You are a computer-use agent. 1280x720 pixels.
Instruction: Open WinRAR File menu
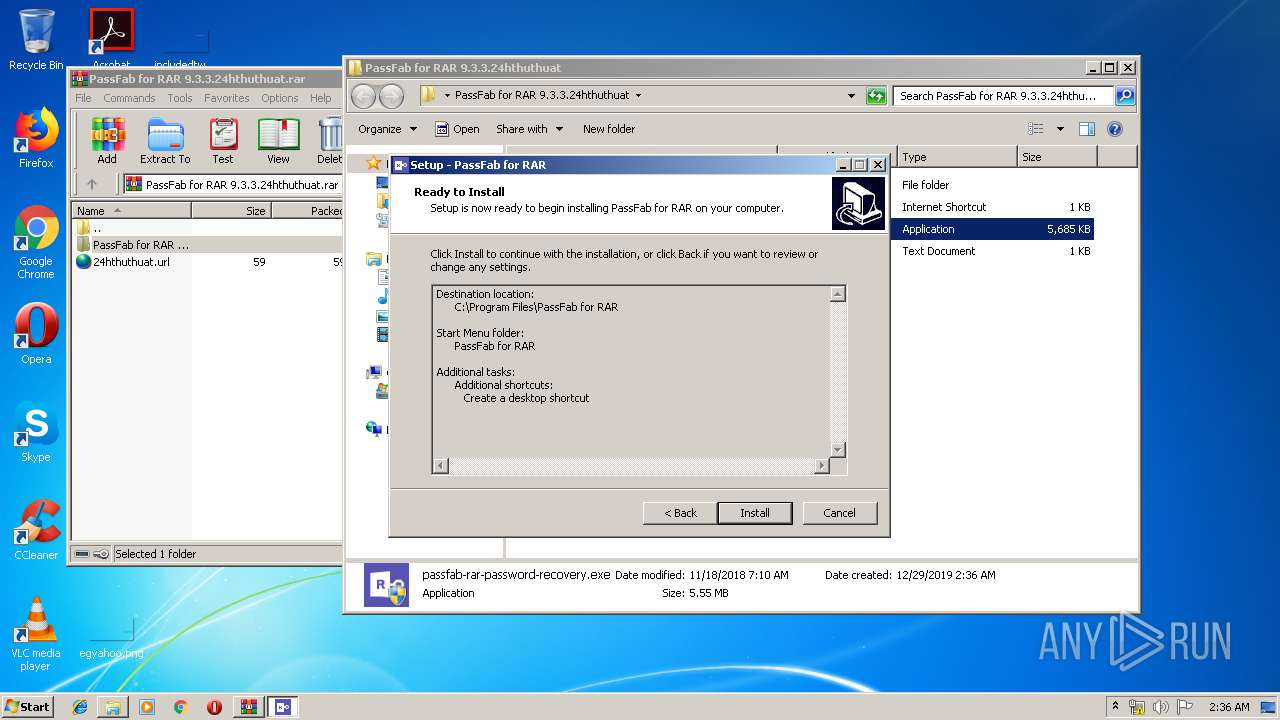(83, 98)
